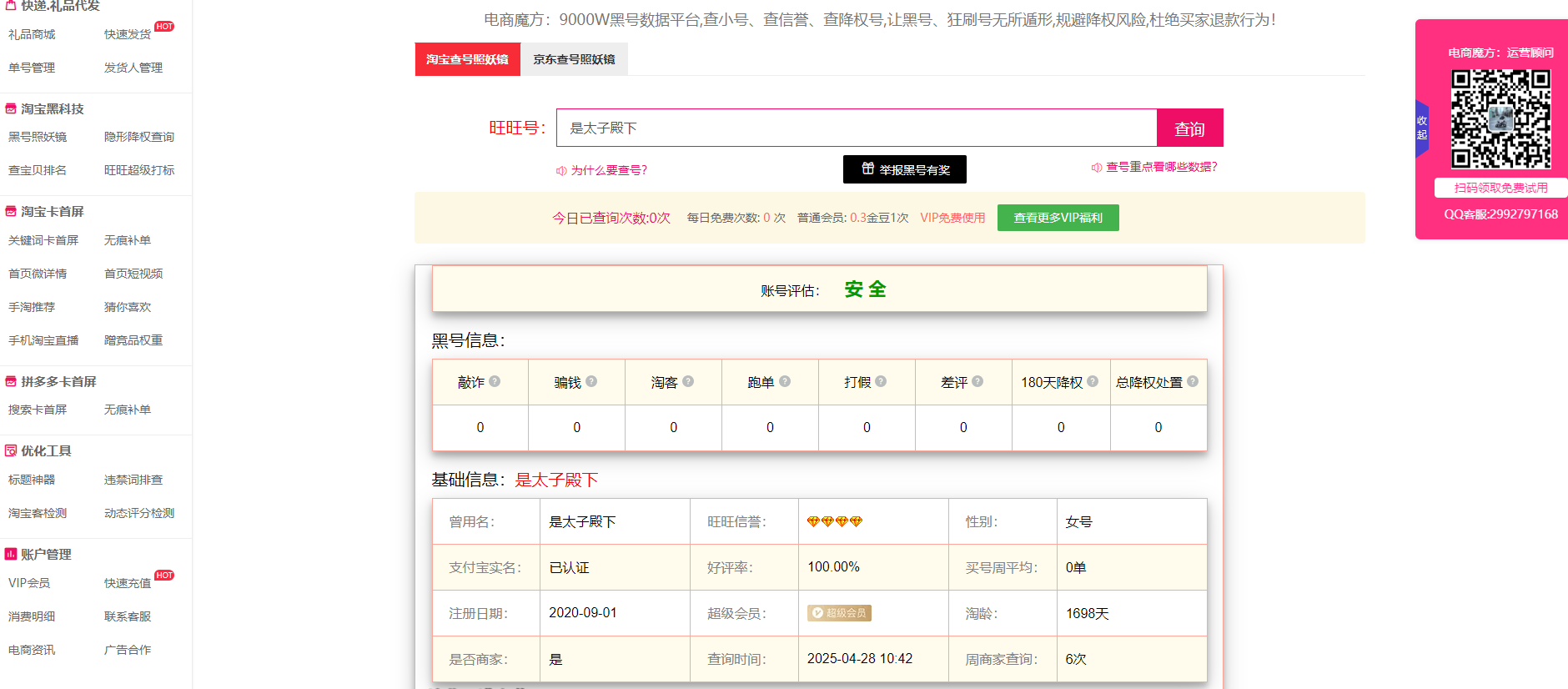Click the 查询 button
The height and width of the screenshot is (689, 1568).
point(1190,128)
